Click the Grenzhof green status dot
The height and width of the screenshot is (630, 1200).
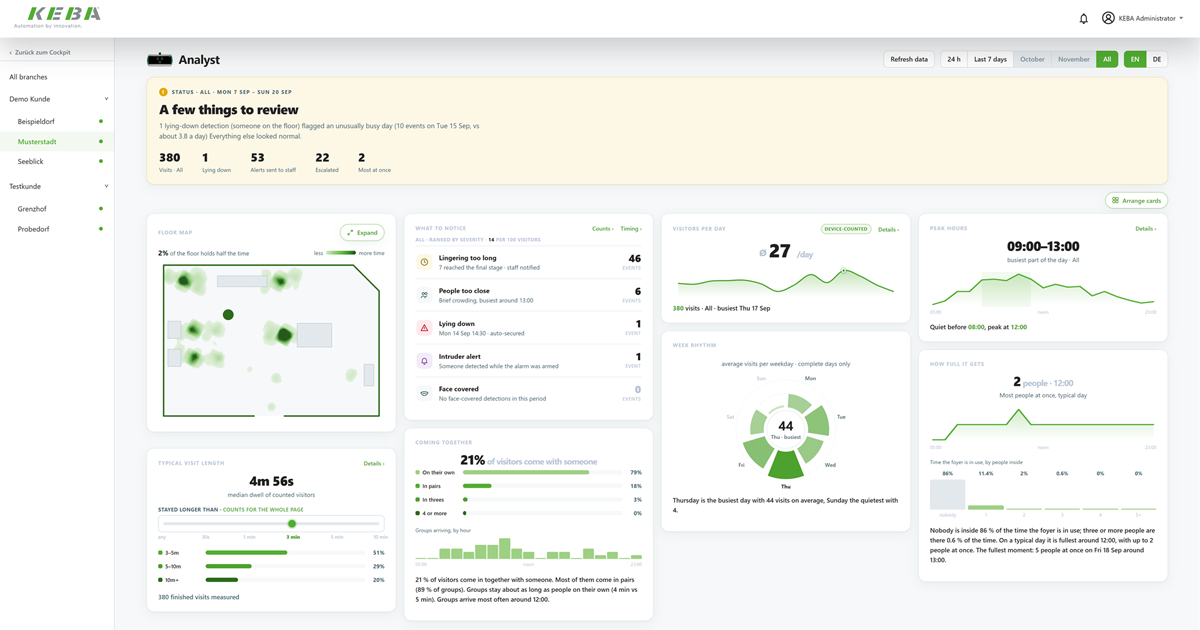pos(101,209)
